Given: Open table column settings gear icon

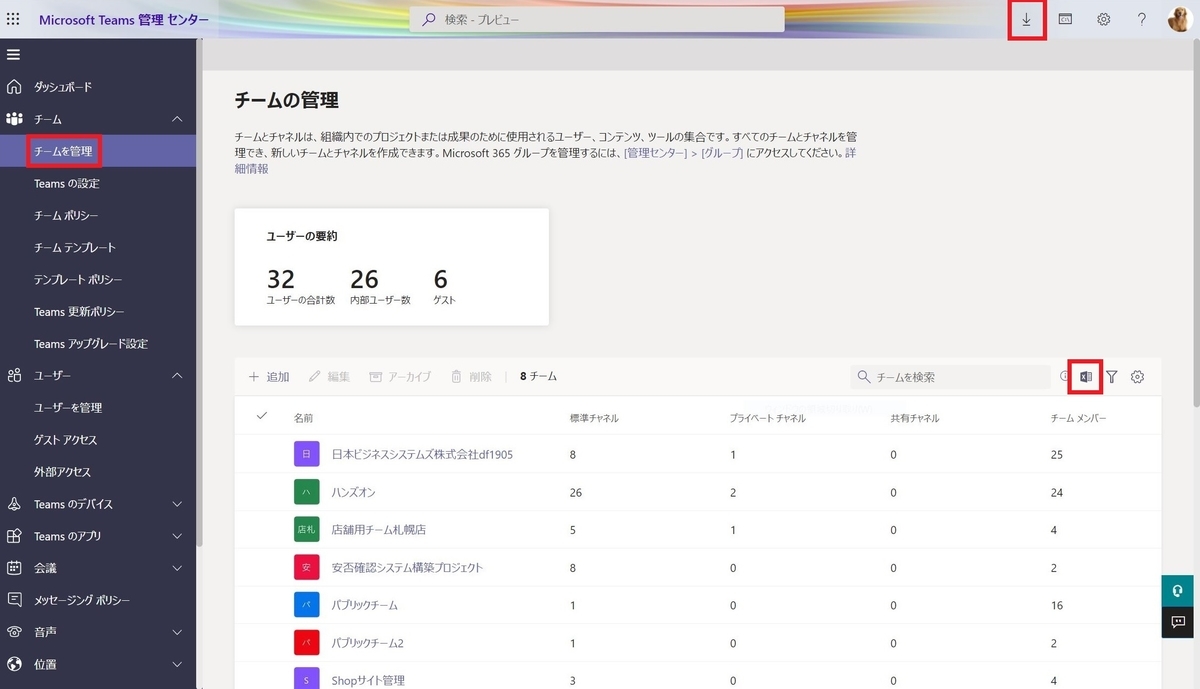Looking at the screenshot, I should (x=1137, y=377).
